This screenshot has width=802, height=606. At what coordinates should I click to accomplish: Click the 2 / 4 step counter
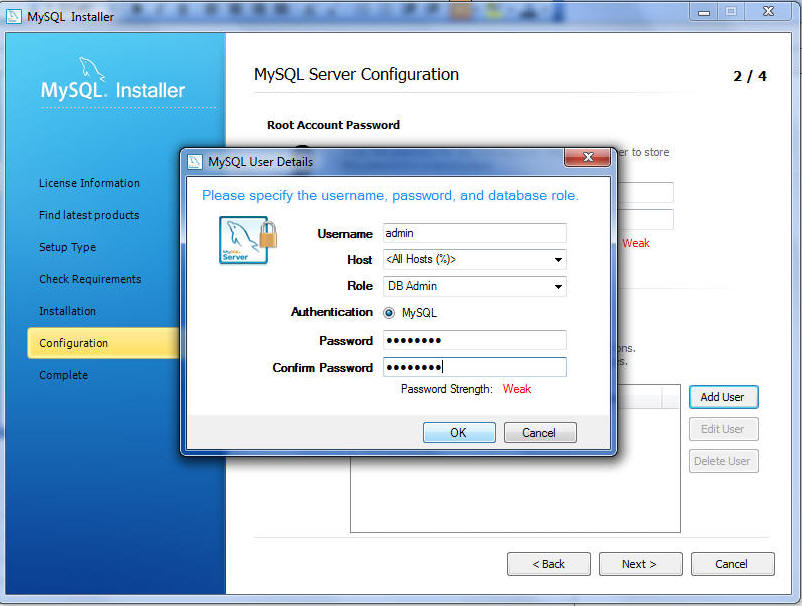pos(750,77)
